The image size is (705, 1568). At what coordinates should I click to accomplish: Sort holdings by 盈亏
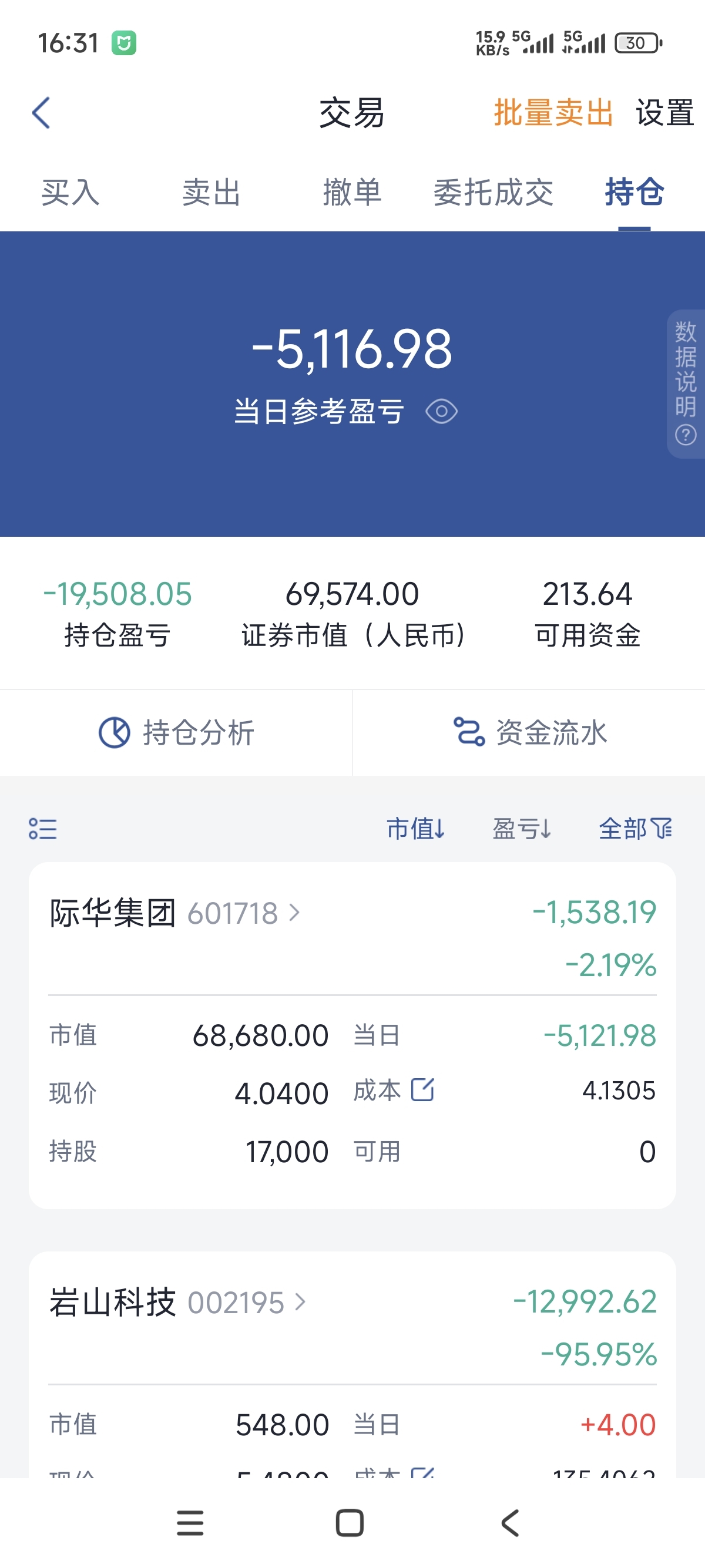[522, 829]
